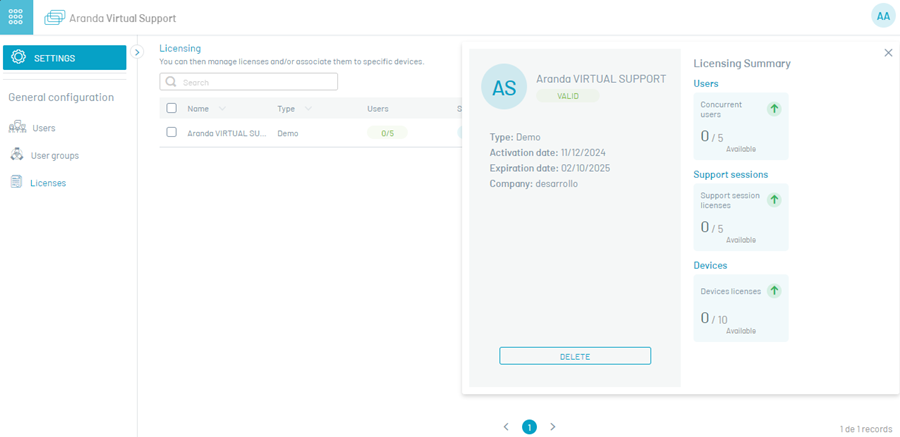Click the Users heading in Licensing Summary
This screenshot has width=900, height=437.
705,84
